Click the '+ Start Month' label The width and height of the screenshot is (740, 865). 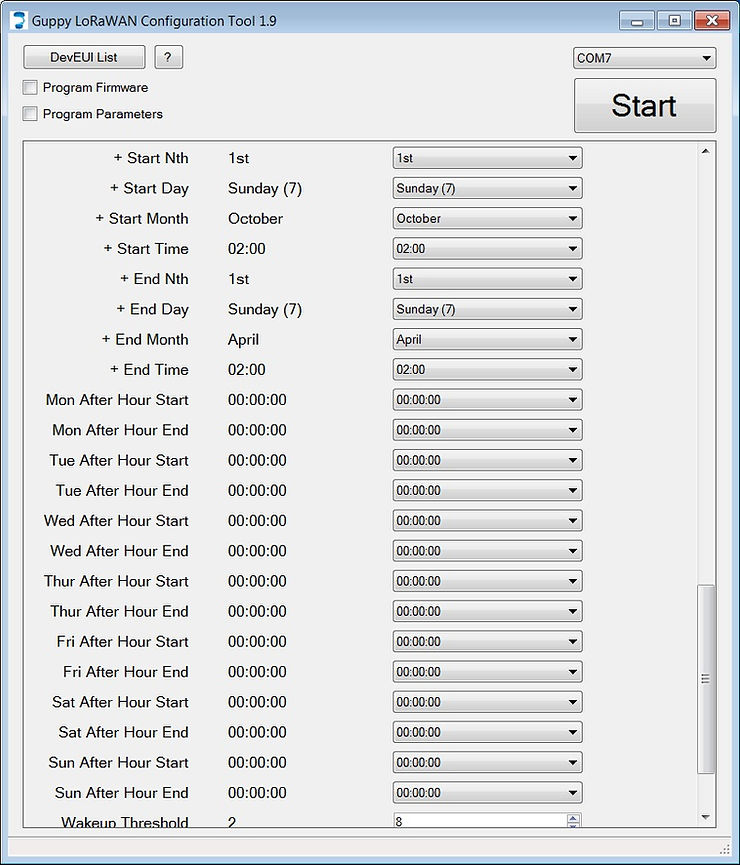coord(142,218)
